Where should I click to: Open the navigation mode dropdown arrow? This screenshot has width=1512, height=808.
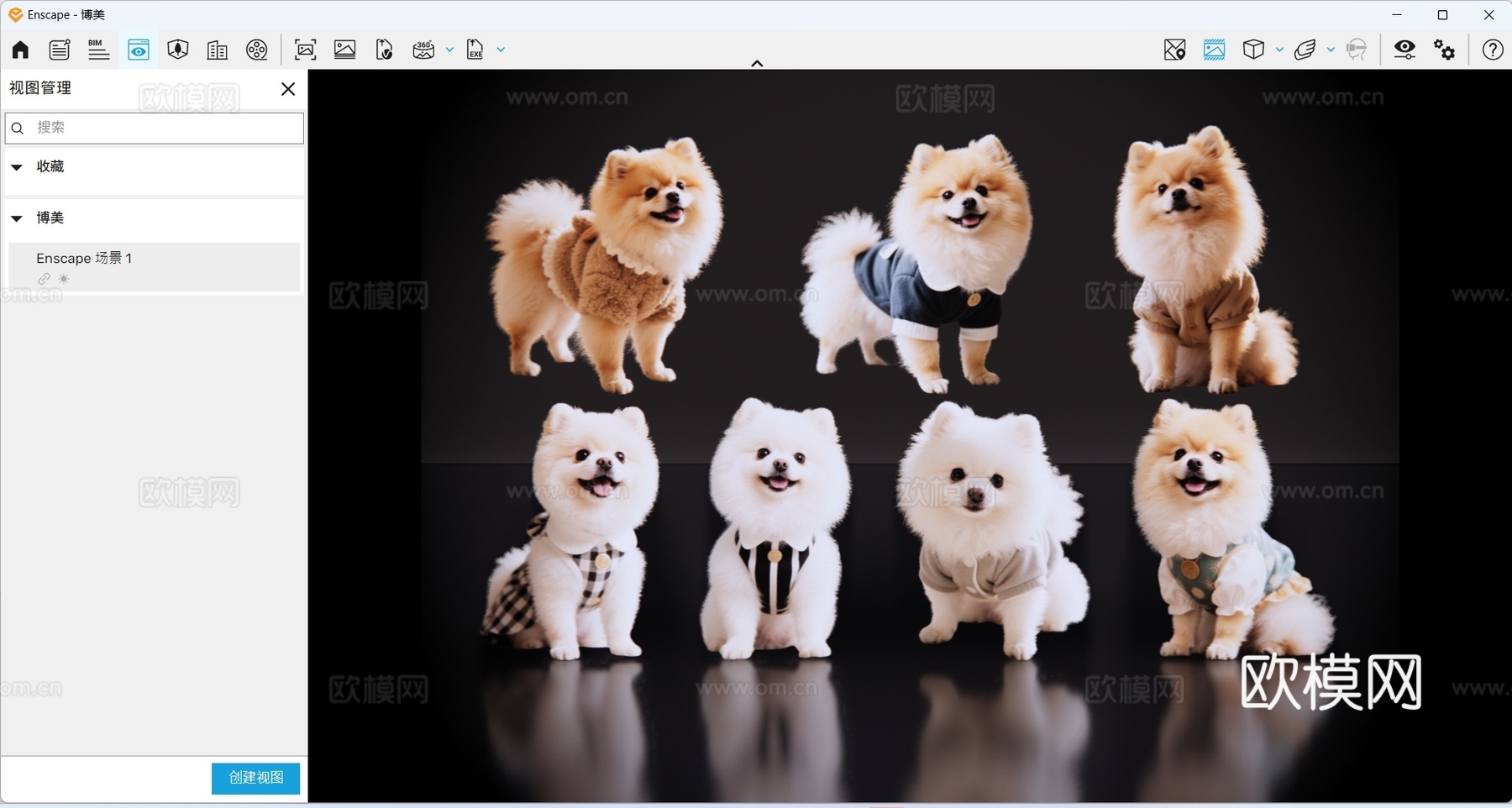(1331, 50)
